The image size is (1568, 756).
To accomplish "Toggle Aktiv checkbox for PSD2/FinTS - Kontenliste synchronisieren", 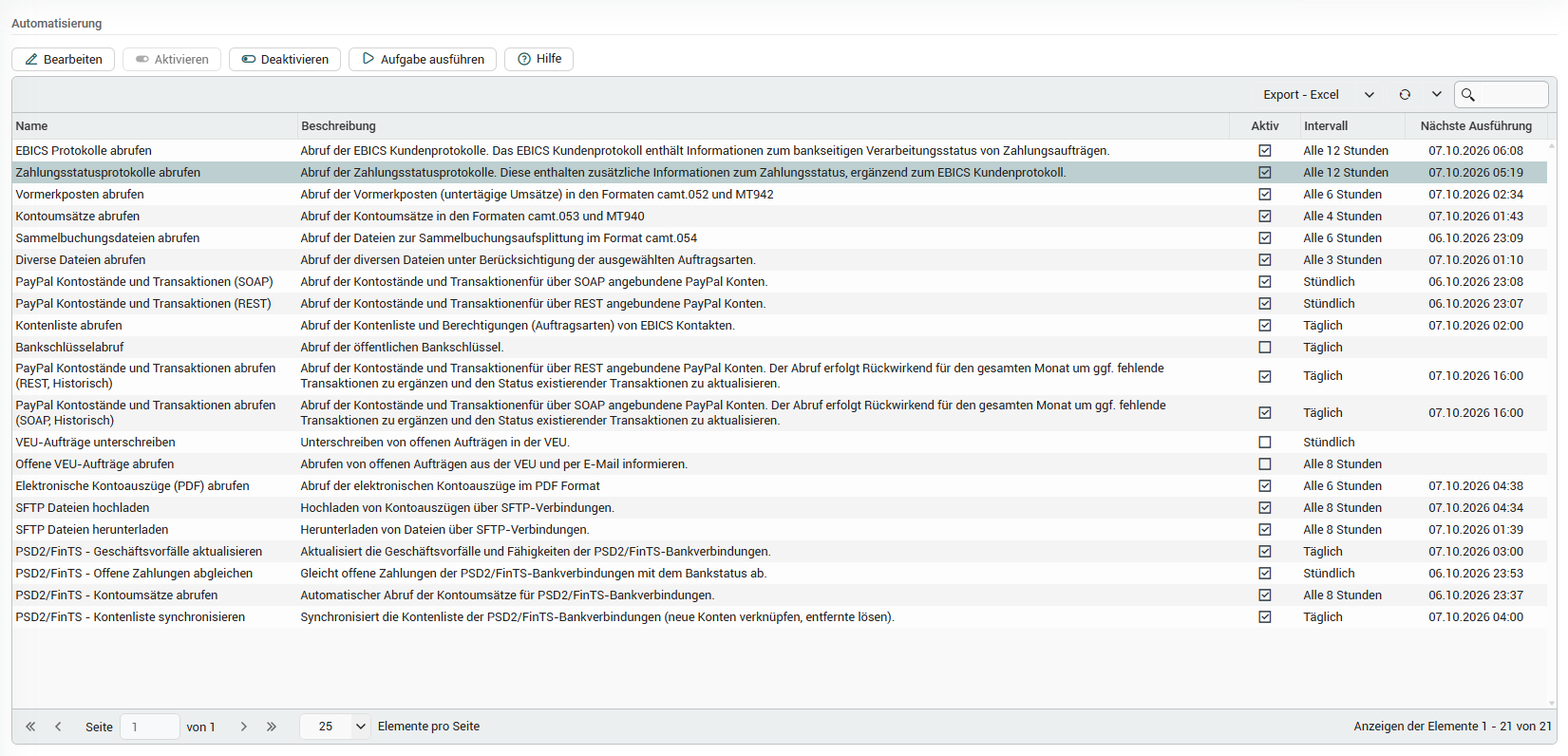I will pyautogui.click(x=1265, y=617).
